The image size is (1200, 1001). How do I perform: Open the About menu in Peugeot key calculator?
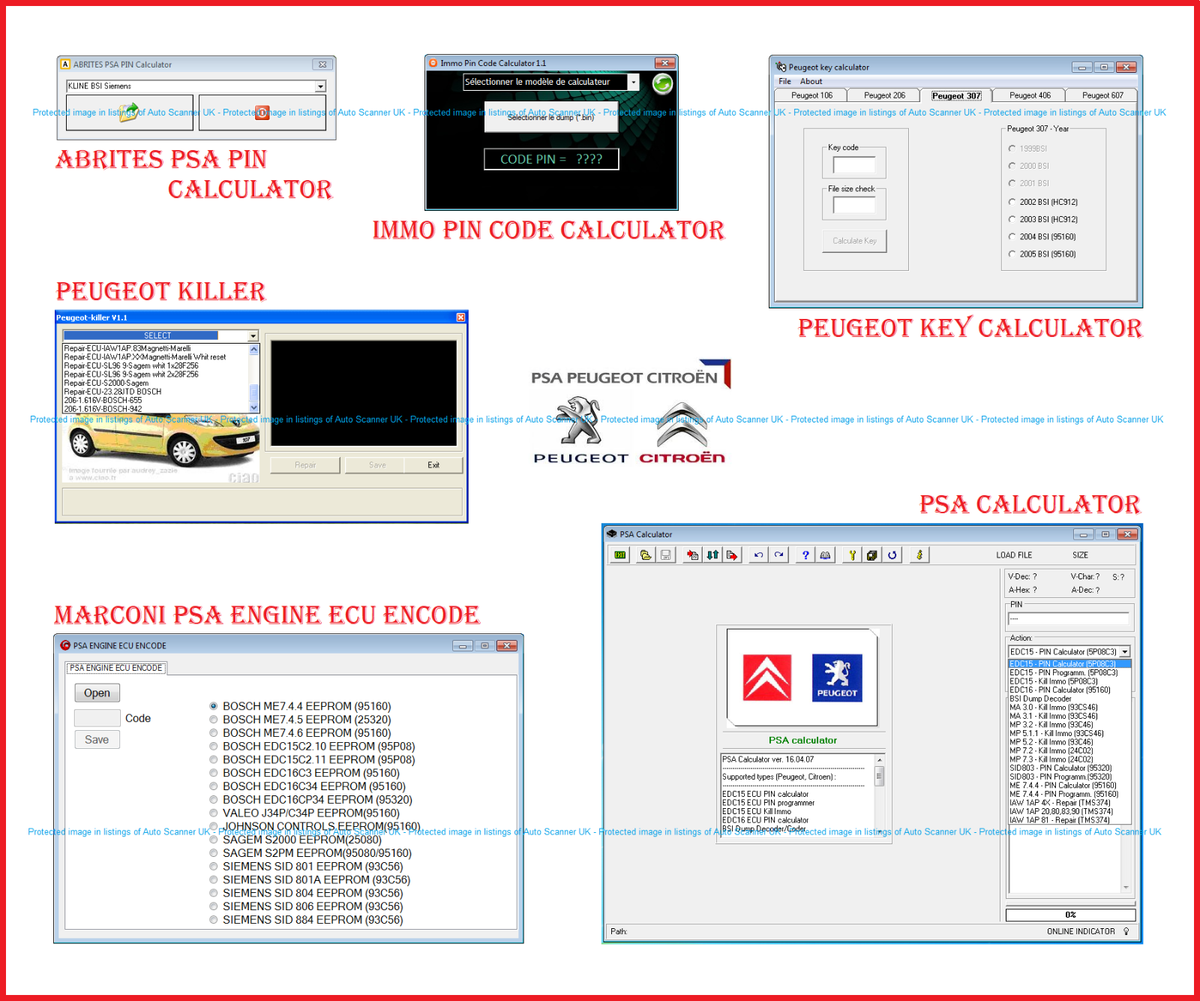coord(811,81)
